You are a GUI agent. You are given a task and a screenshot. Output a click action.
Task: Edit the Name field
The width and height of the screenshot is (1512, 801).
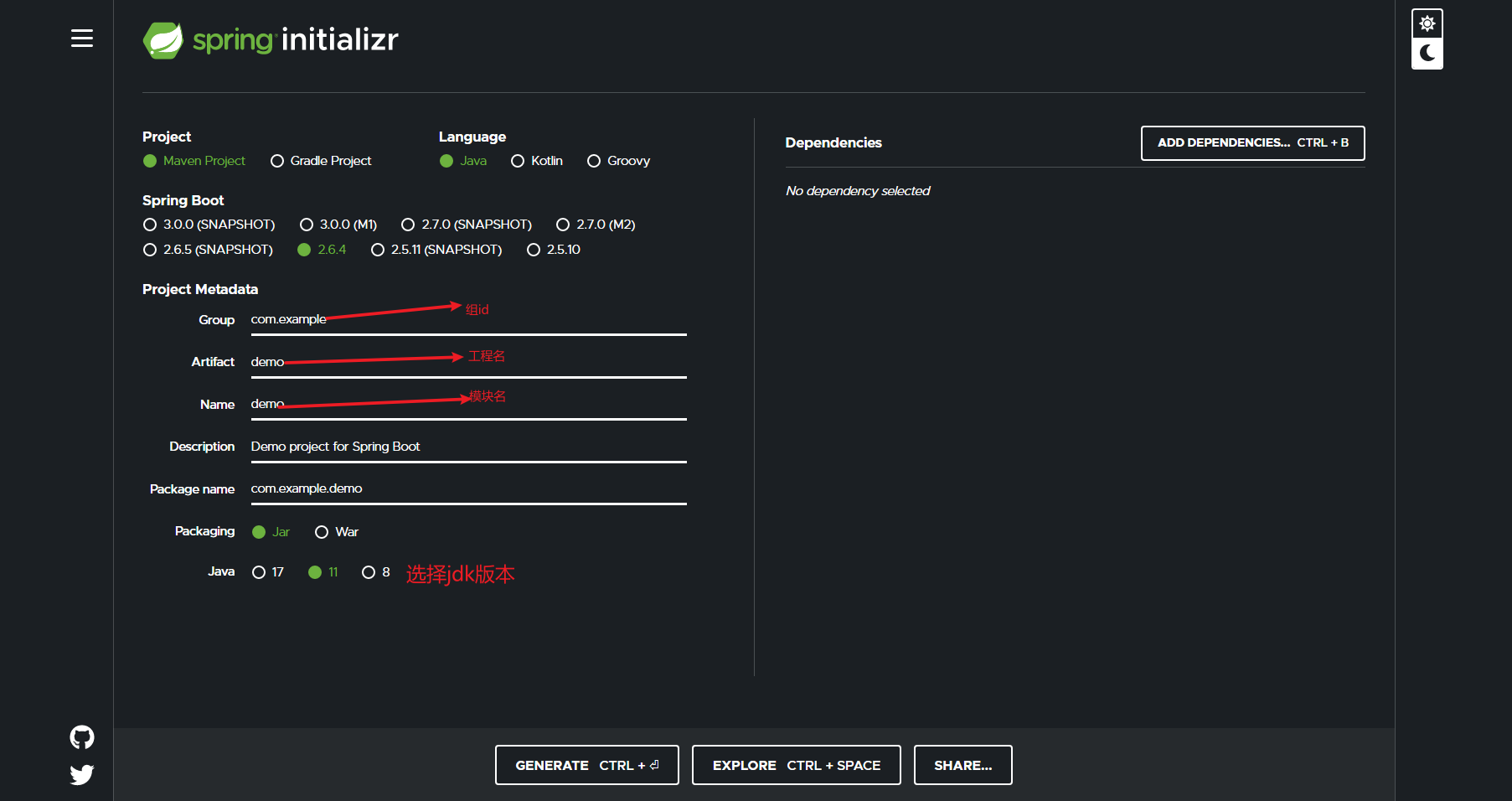coord(469,405)
